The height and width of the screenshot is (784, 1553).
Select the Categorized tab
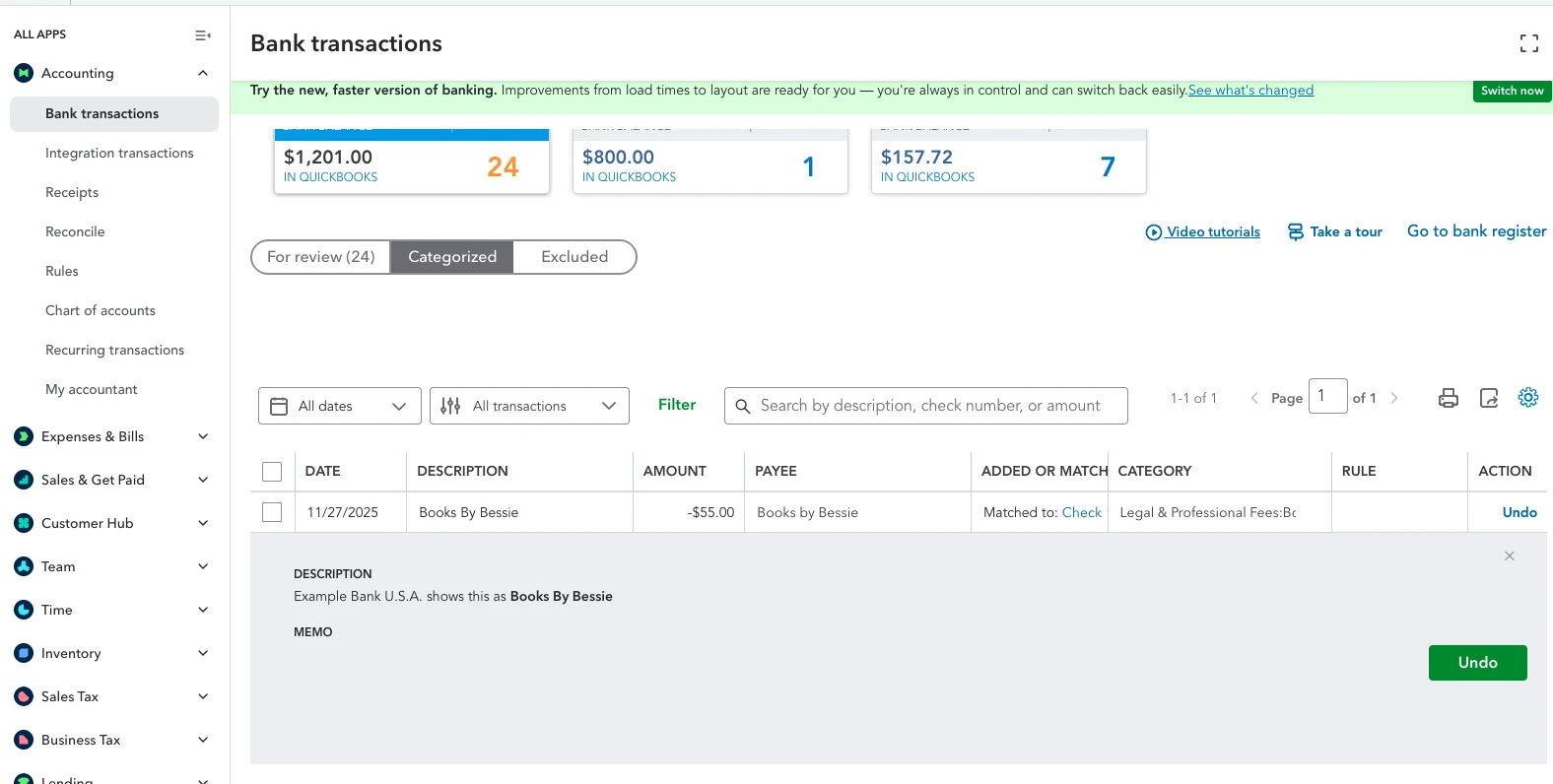pos(452,257)
